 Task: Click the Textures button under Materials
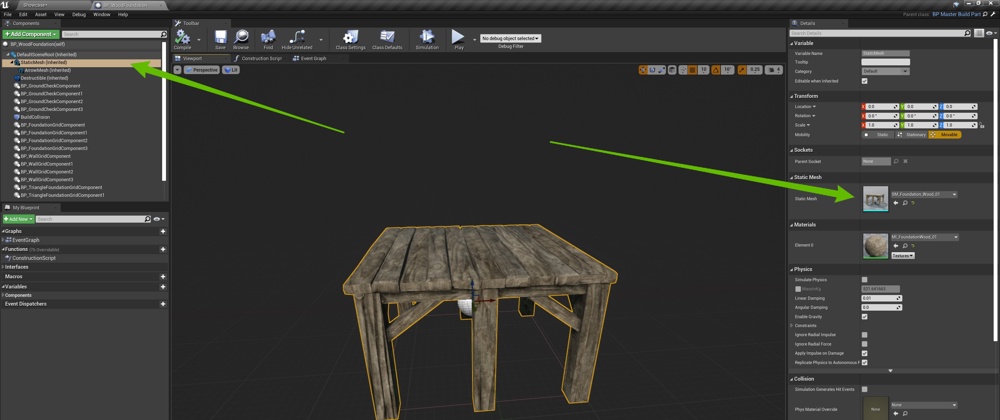902,255
